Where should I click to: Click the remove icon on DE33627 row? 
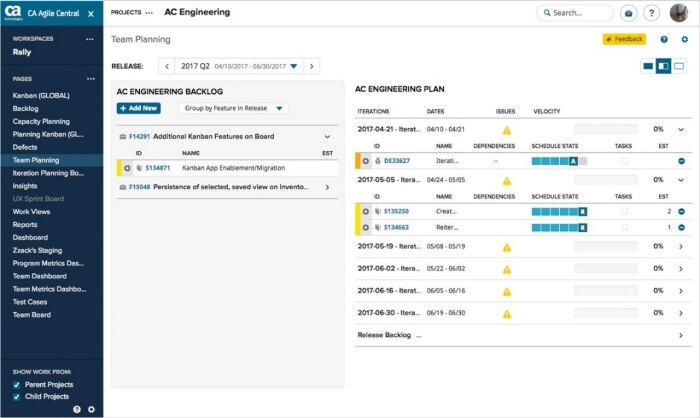(681, 160)
